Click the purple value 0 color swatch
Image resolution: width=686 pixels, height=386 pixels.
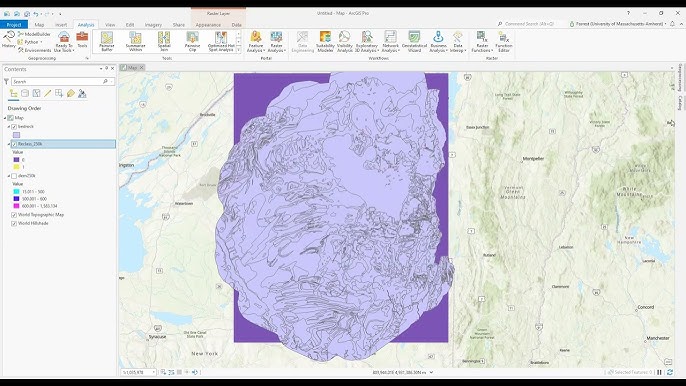point(17,160)
